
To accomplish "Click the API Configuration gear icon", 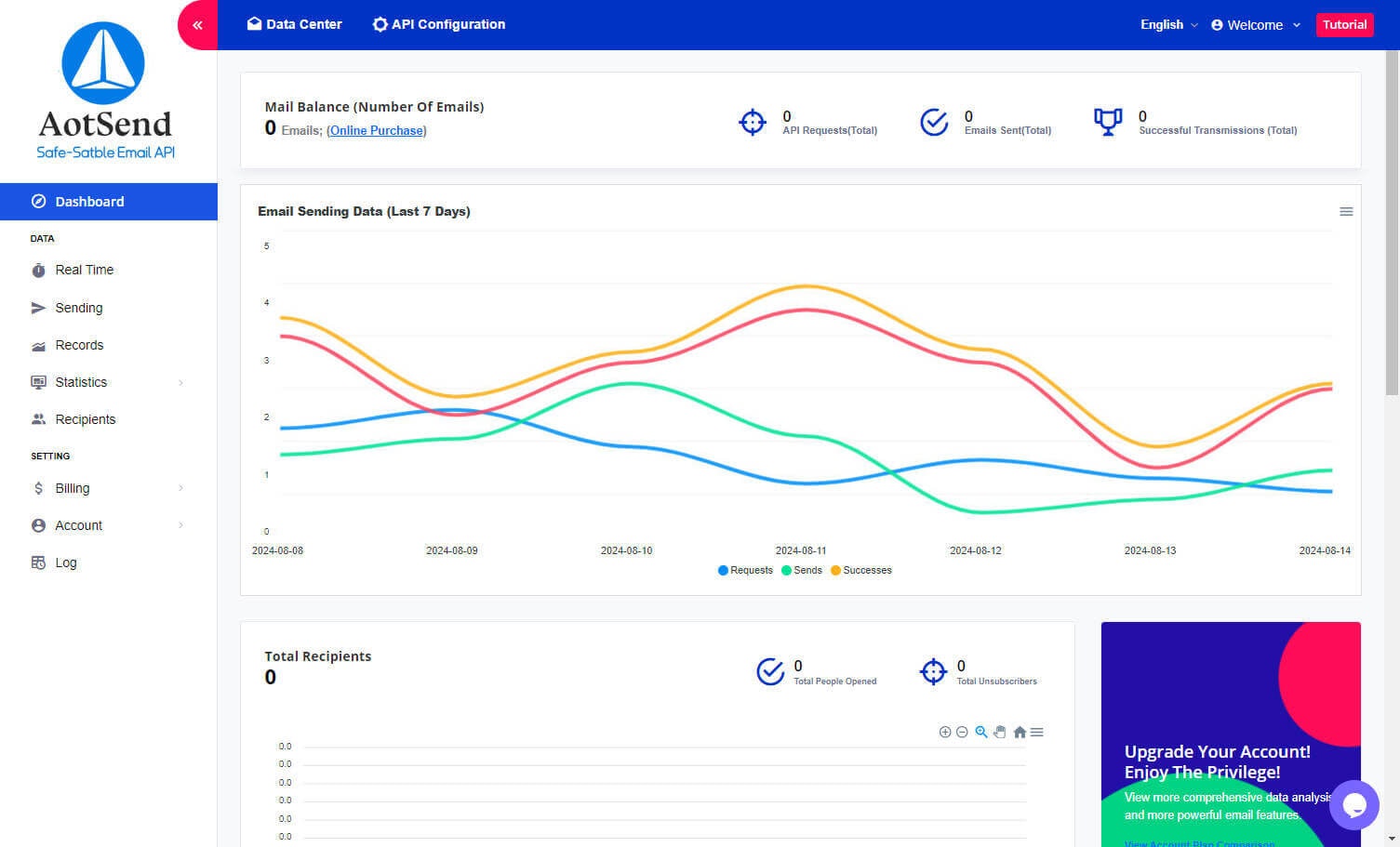I will (380, 24).
